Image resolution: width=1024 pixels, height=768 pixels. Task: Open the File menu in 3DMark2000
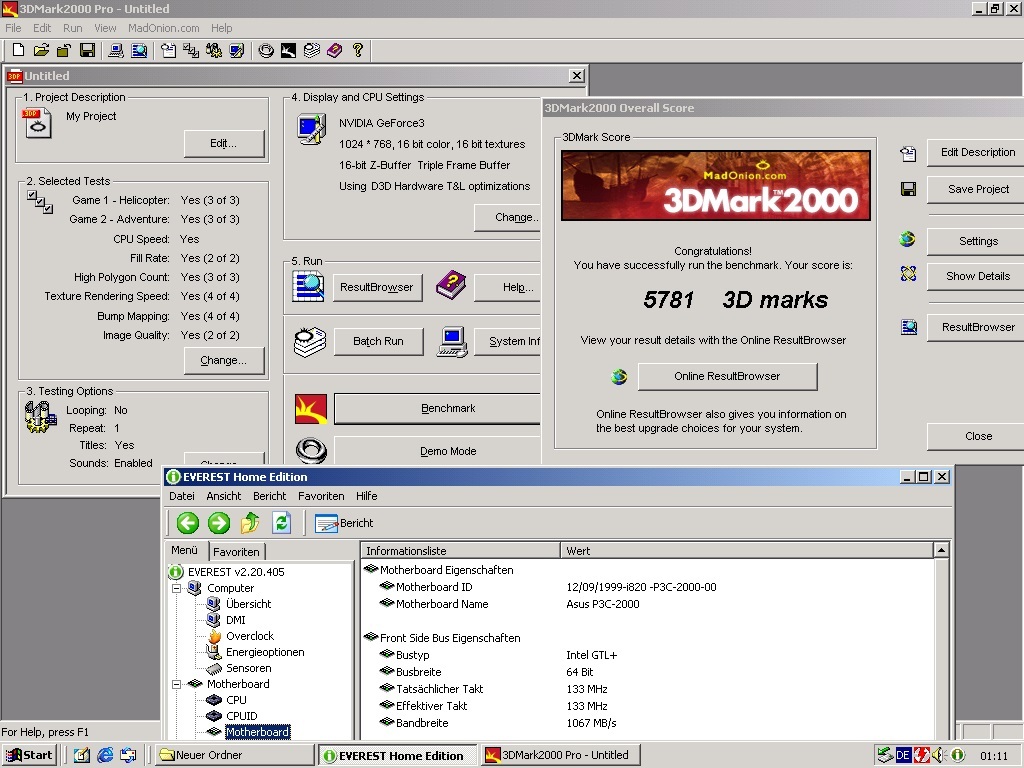tap(13, 28)
